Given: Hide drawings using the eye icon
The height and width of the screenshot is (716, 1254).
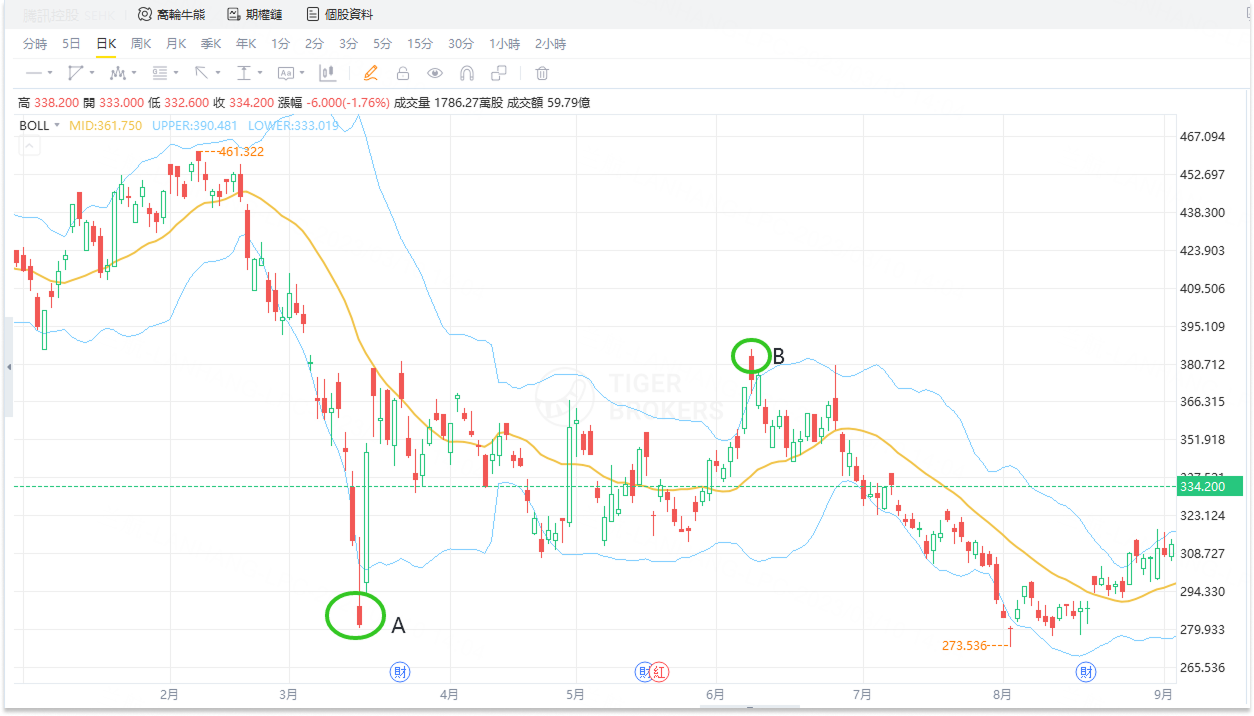Looking at the screenshot, I should tap(435, 73).
